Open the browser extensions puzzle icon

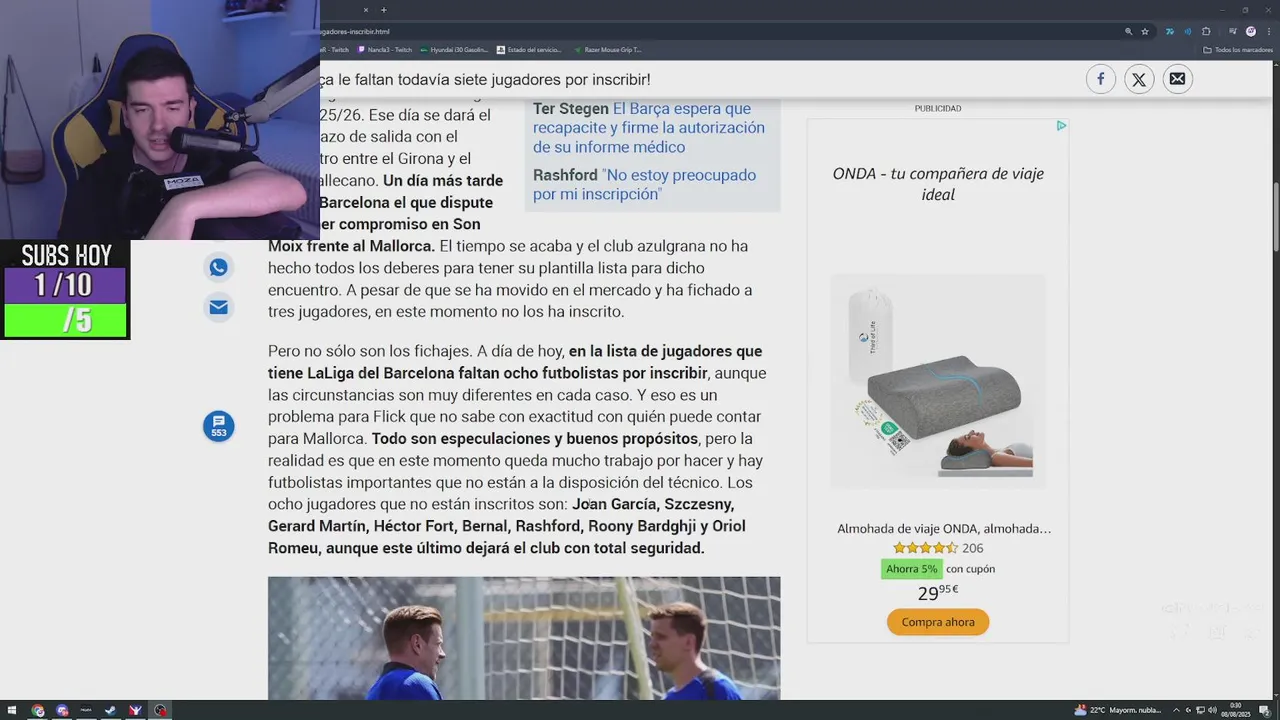[1206, 31]
